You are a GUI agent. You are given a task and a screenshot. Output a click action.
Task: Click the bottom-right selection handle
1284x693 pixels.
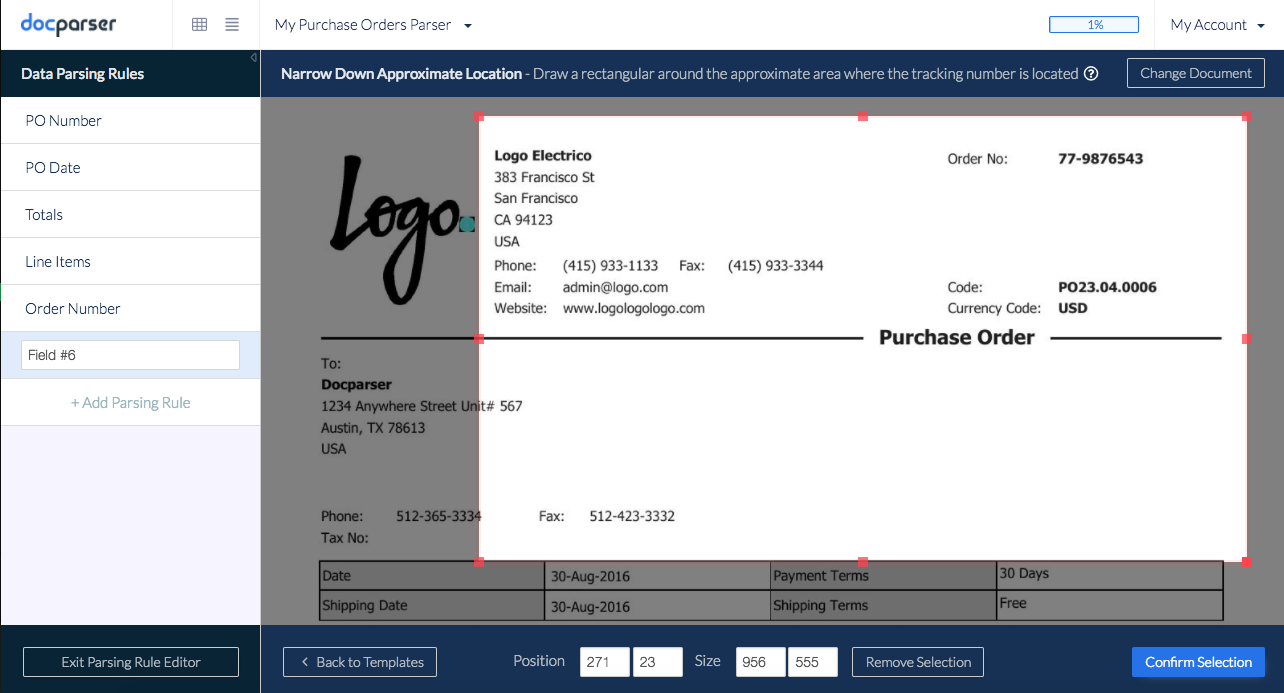tap(1246, 562)
